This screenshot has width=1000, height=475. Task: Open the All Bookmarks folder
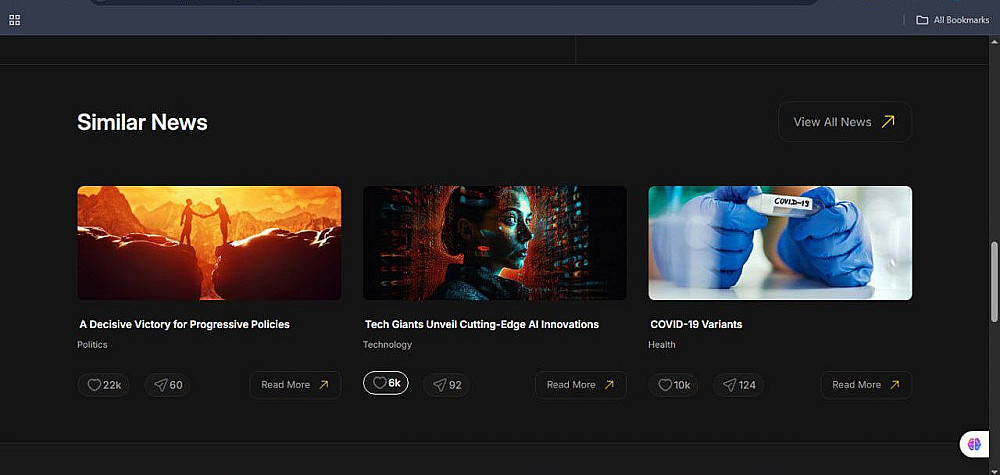pyautogui.click(x=953, y=20)
